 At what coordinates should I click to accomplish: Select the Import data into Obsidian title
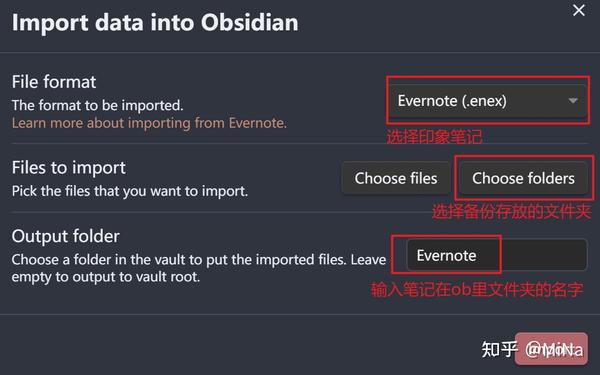[155, 22]
